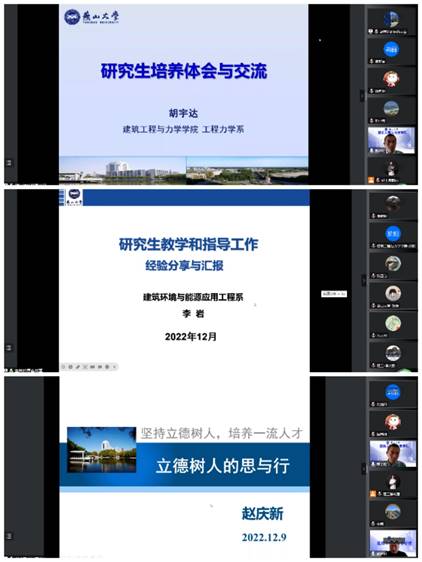Screen dimensions: 422x562
Task: Click the title 研究生培养体会与交流
Action: click(184, 71)
